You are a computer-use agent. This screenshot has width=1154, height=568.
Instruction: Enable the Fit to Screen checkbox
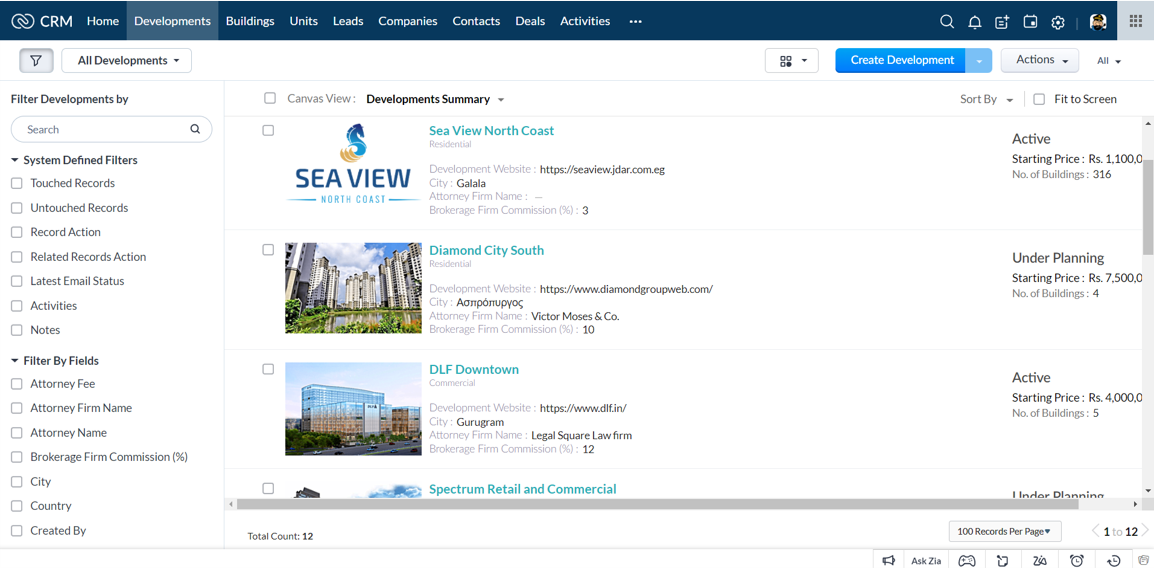[1039, 99]
